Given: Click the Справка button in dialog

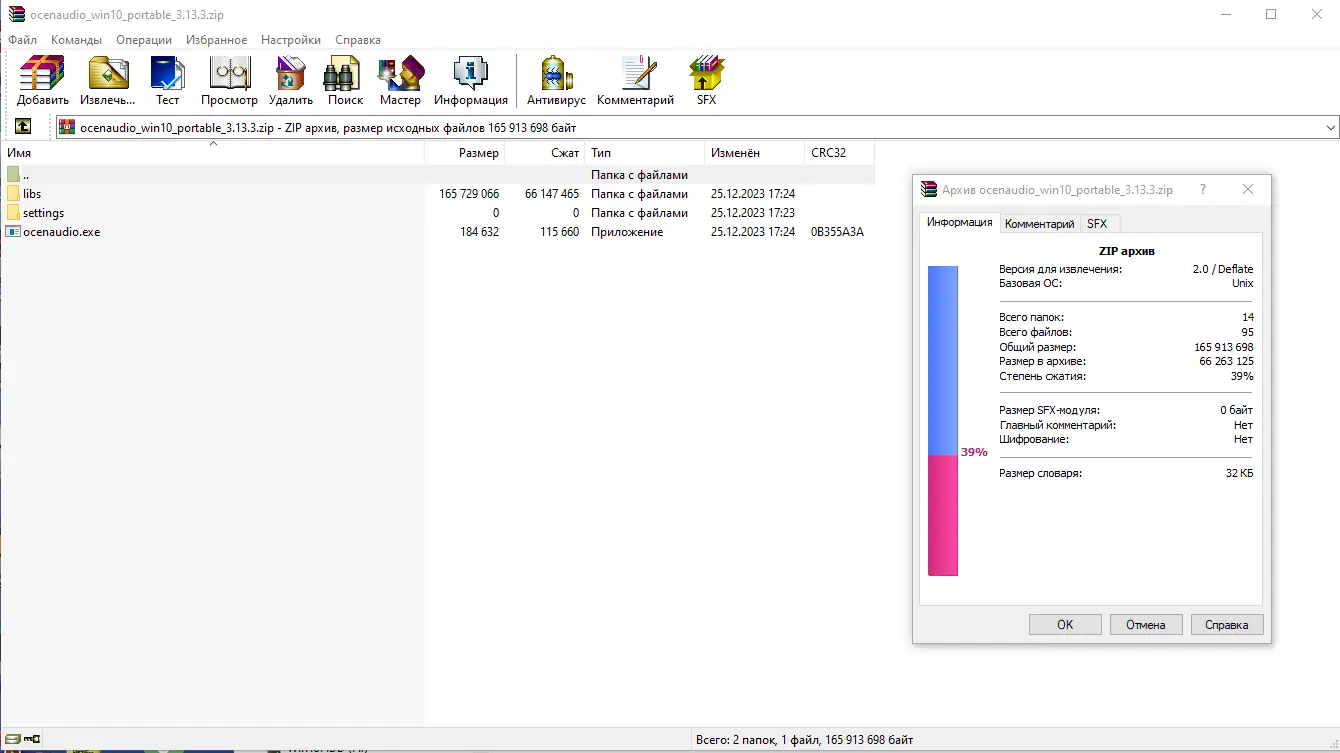Looking at the screenshot, I should [1227, 624].
